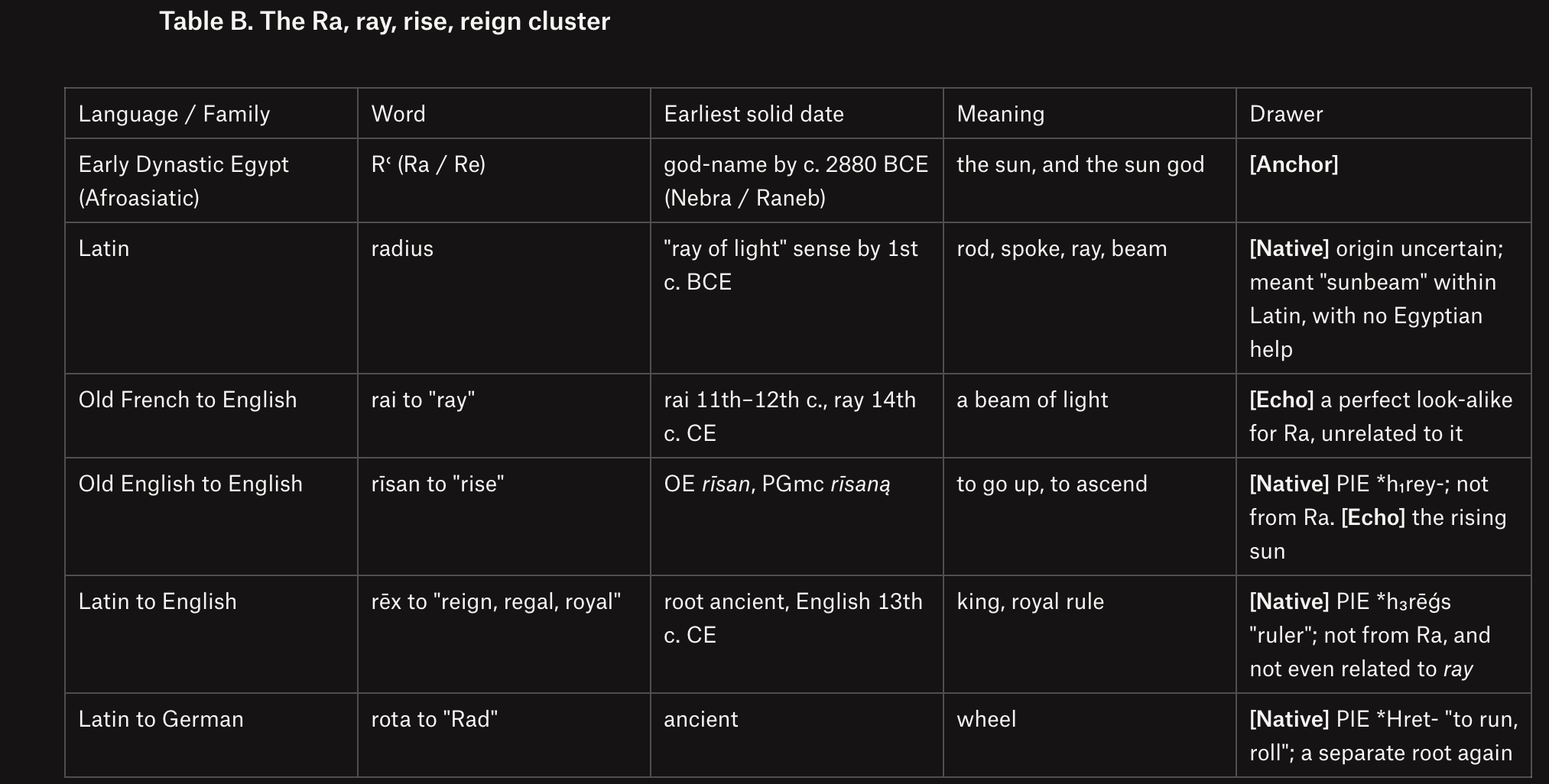Image resolution: width=1549 pixels, height=784 pixels.
Task: Click the king, royal rule cell
Action: coord(1090,635)
